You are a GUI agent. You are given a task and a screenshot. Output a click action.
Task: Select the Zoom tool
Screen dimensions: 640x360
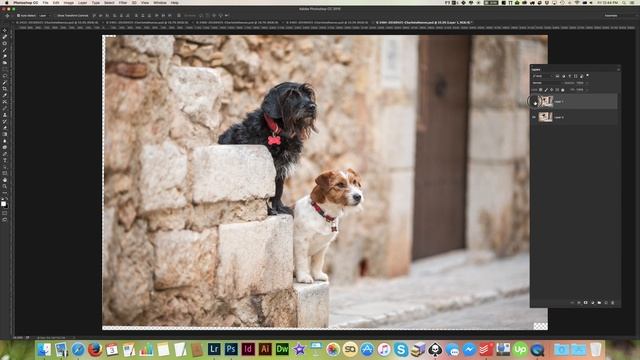point(4,186)
